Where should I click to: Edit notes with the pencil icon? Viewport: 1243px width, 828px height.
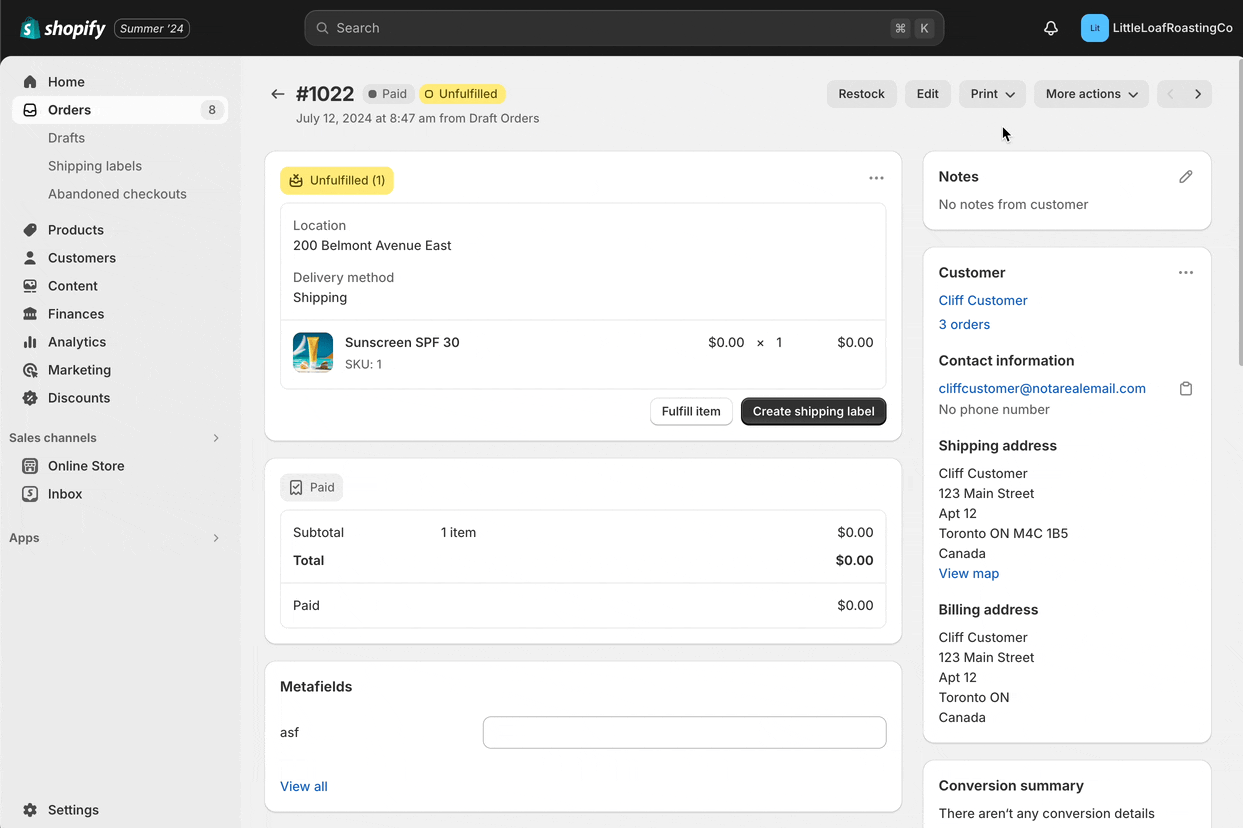click(1186, 177)
